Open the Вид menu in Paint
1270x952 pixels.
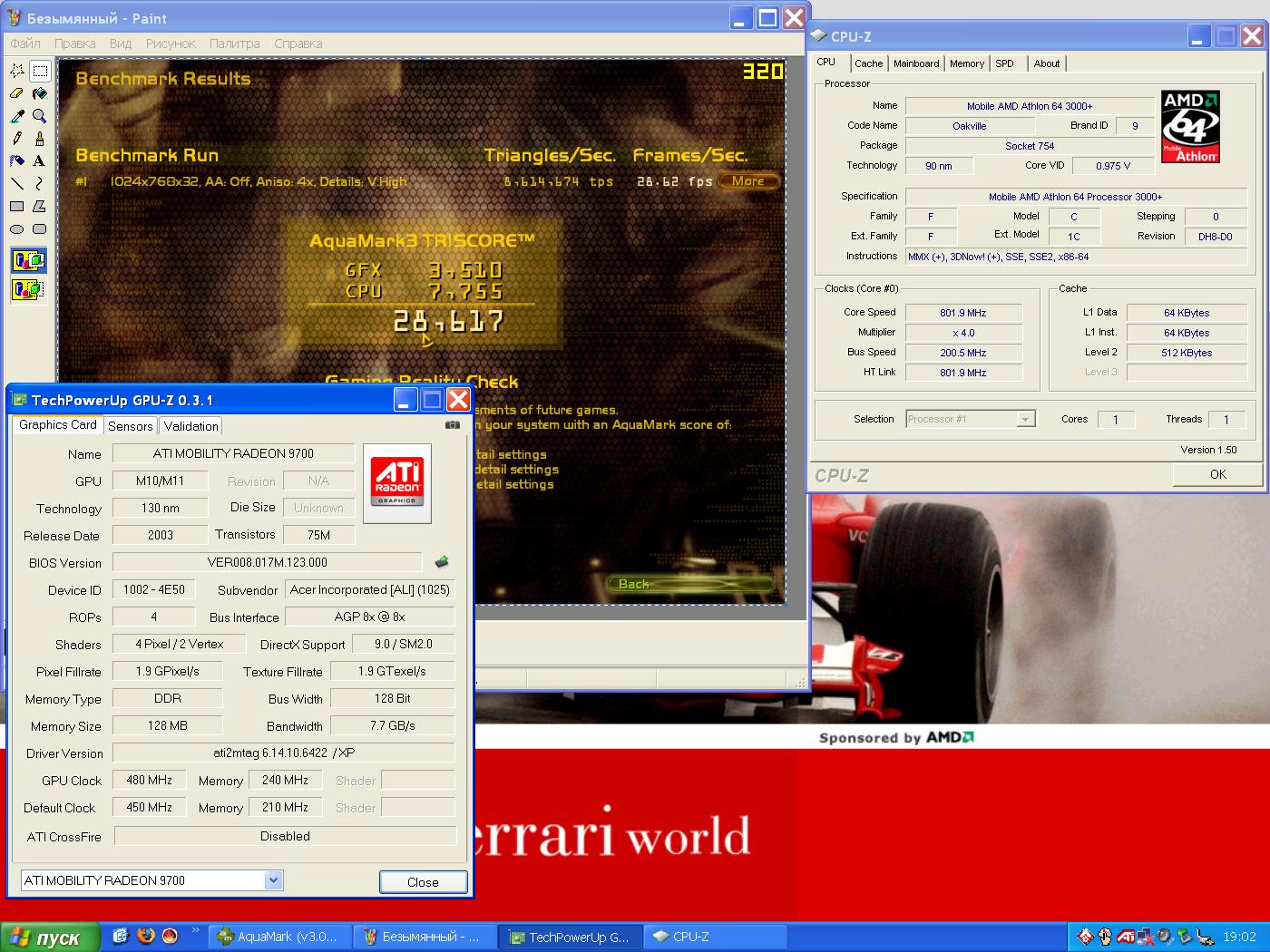121,44
